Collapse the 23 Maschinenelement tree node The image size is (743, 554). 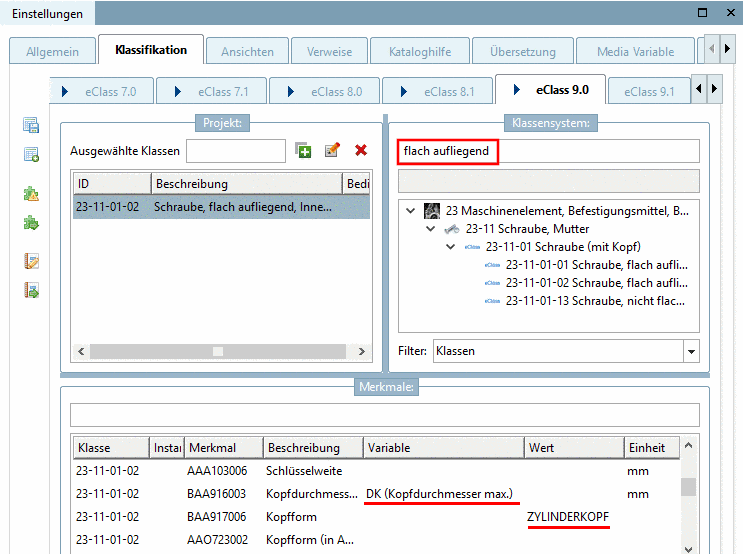pyautogui.click(x=410, y=210)
